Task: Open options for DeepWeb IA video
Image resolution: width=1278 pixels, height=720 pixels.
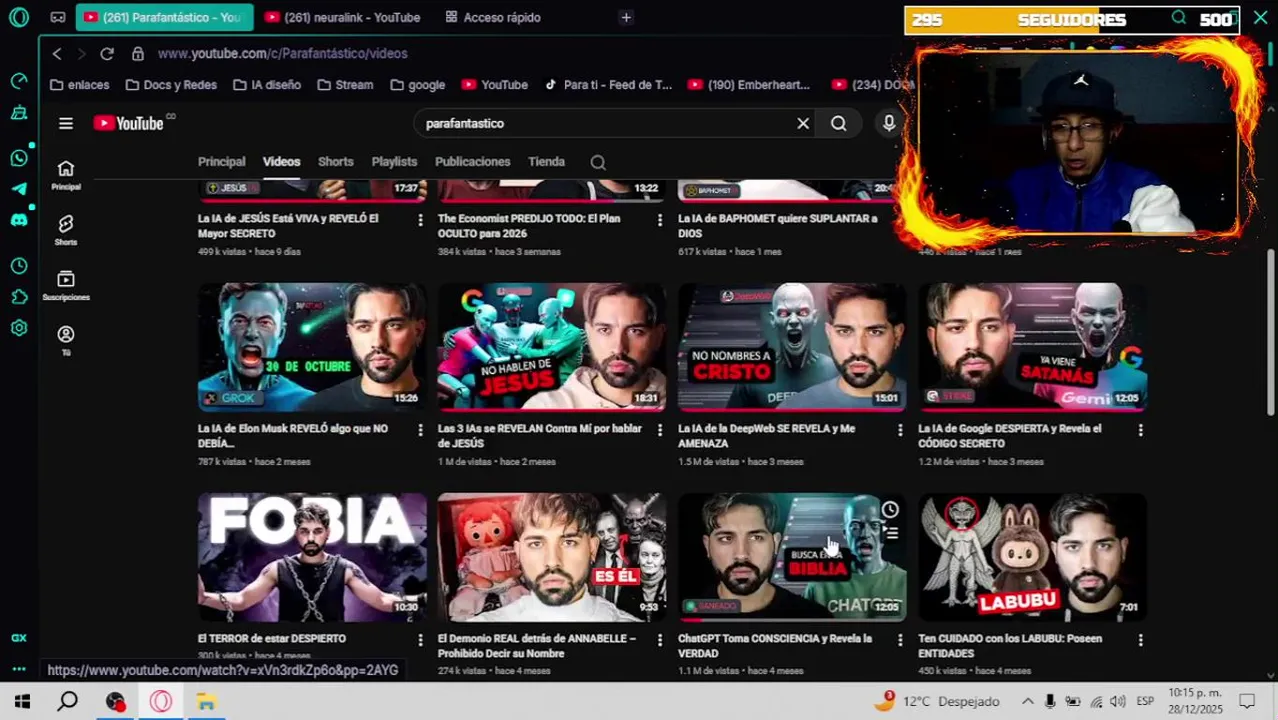Action: point(900,430)
